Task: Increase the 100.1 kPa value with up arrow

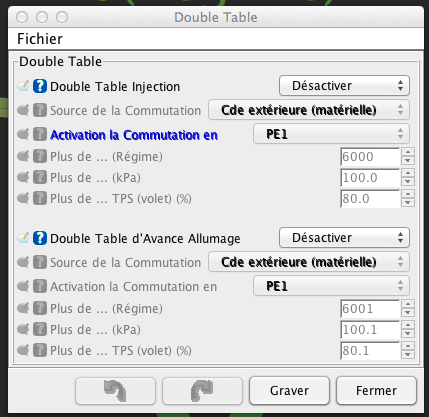Action: point(408,325)
